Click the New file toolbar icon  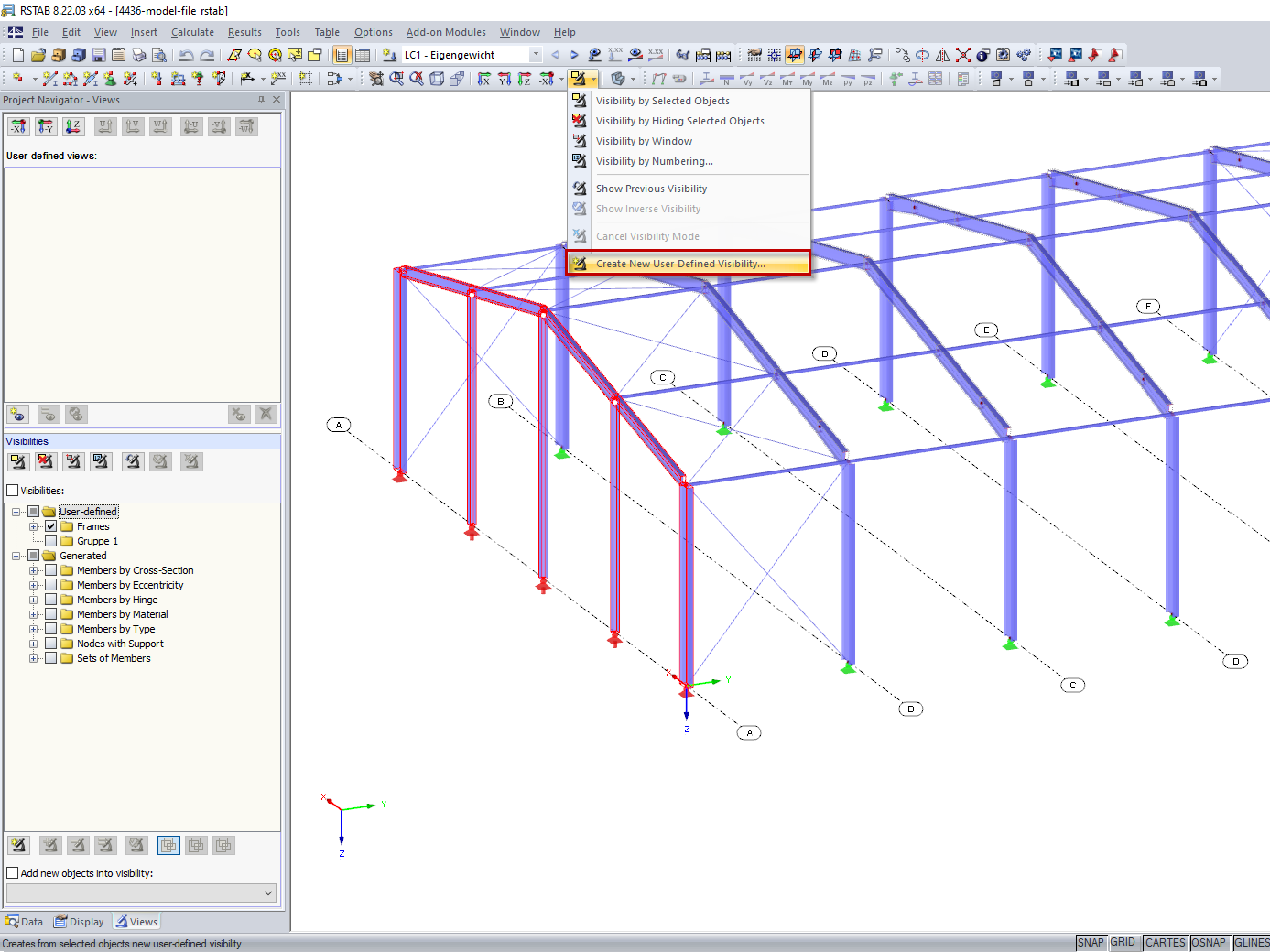click(18, 55)
